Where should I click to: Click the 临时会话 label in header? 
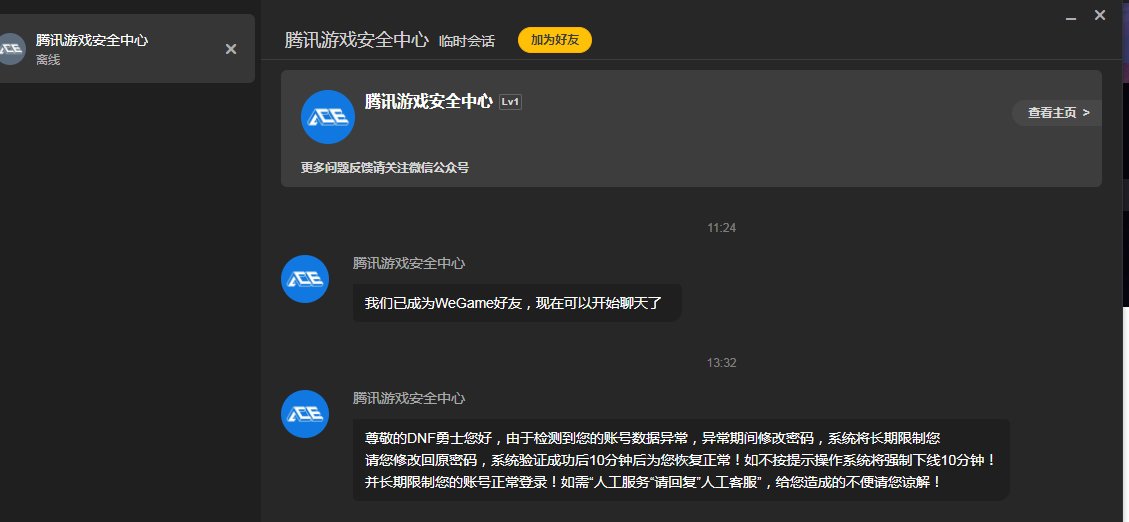coord(466,41)
